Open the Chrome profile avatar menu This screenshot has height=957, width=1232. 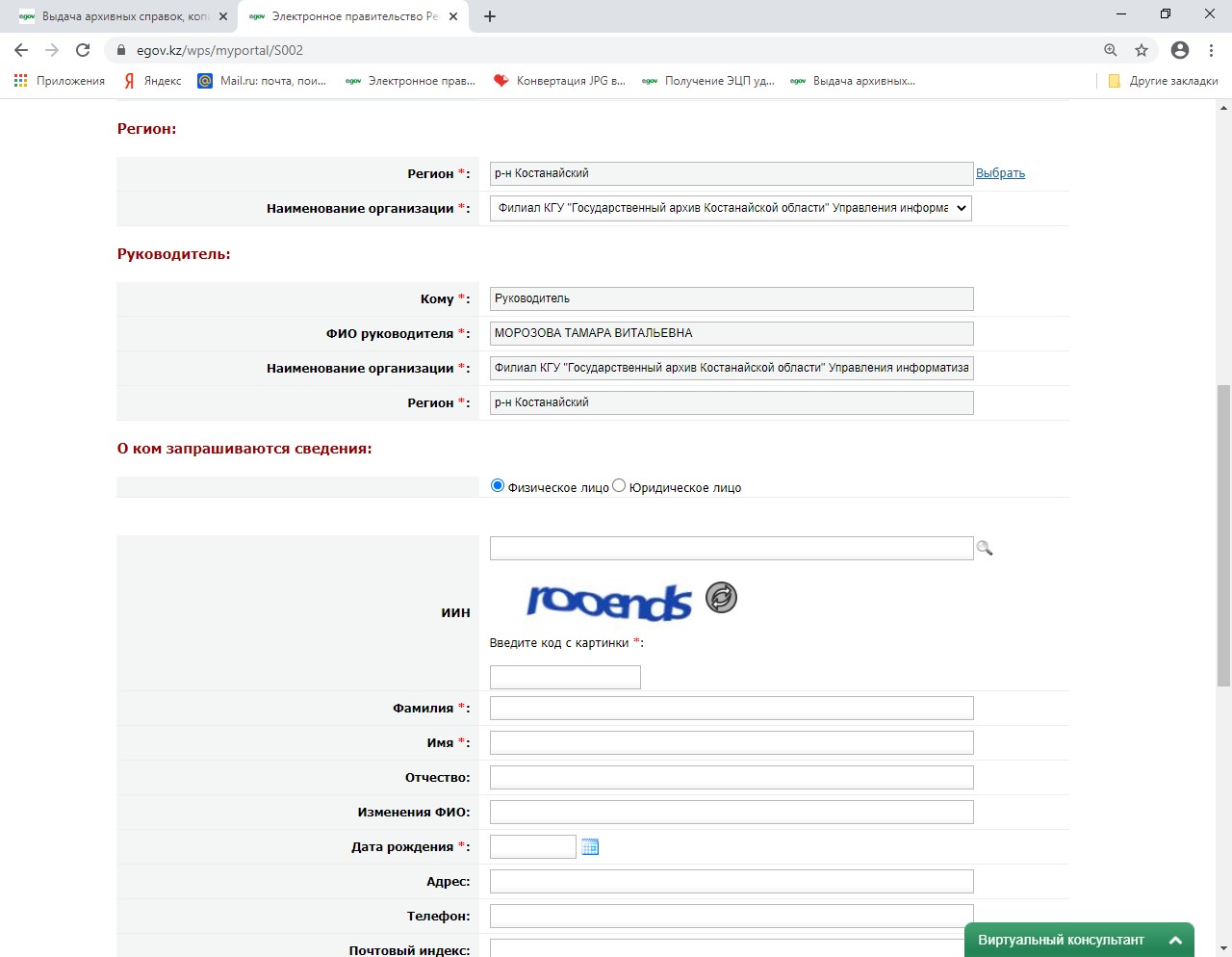point(1180,50)
